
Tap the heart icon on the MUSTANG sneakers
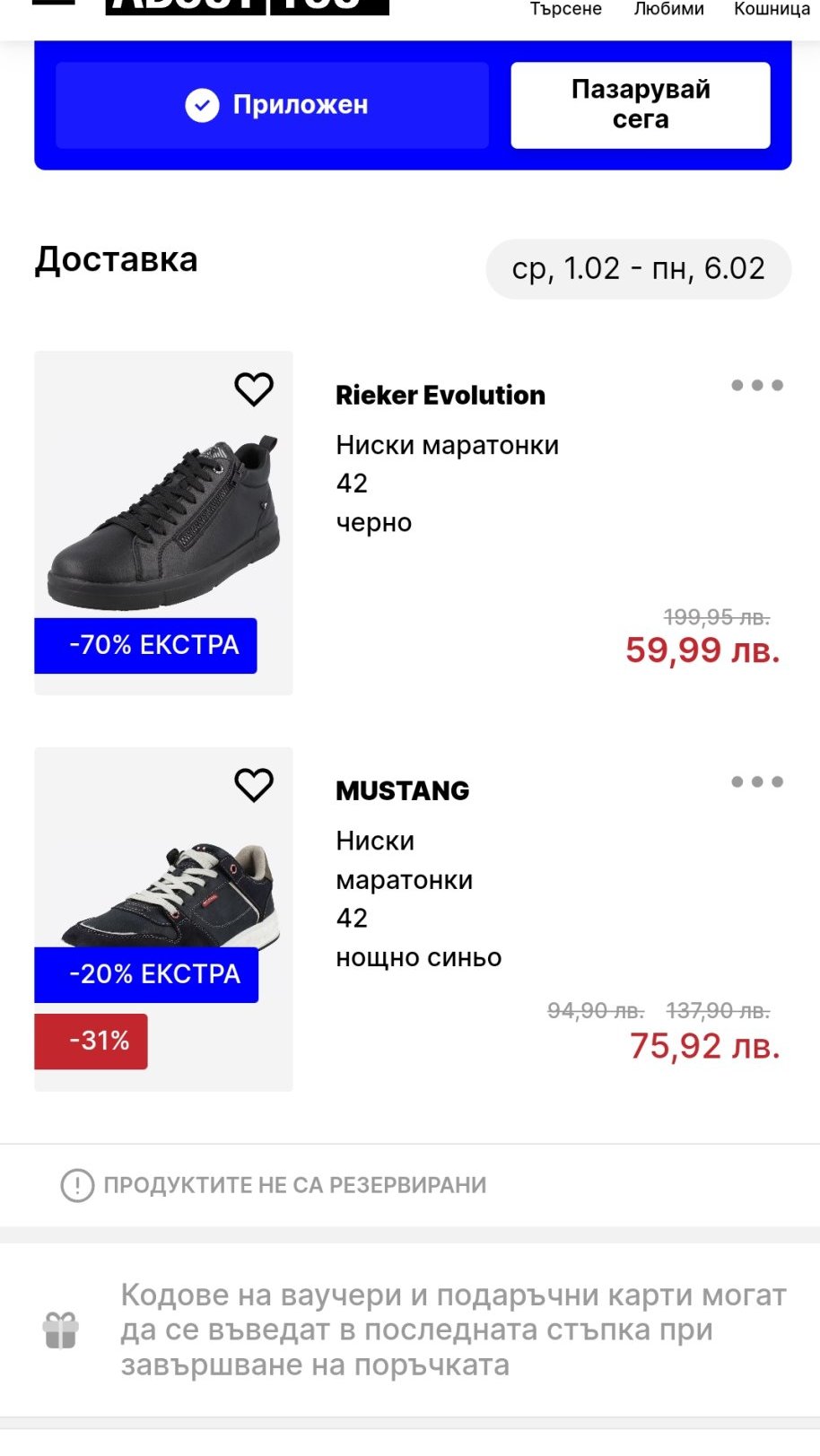click(254, 785)
